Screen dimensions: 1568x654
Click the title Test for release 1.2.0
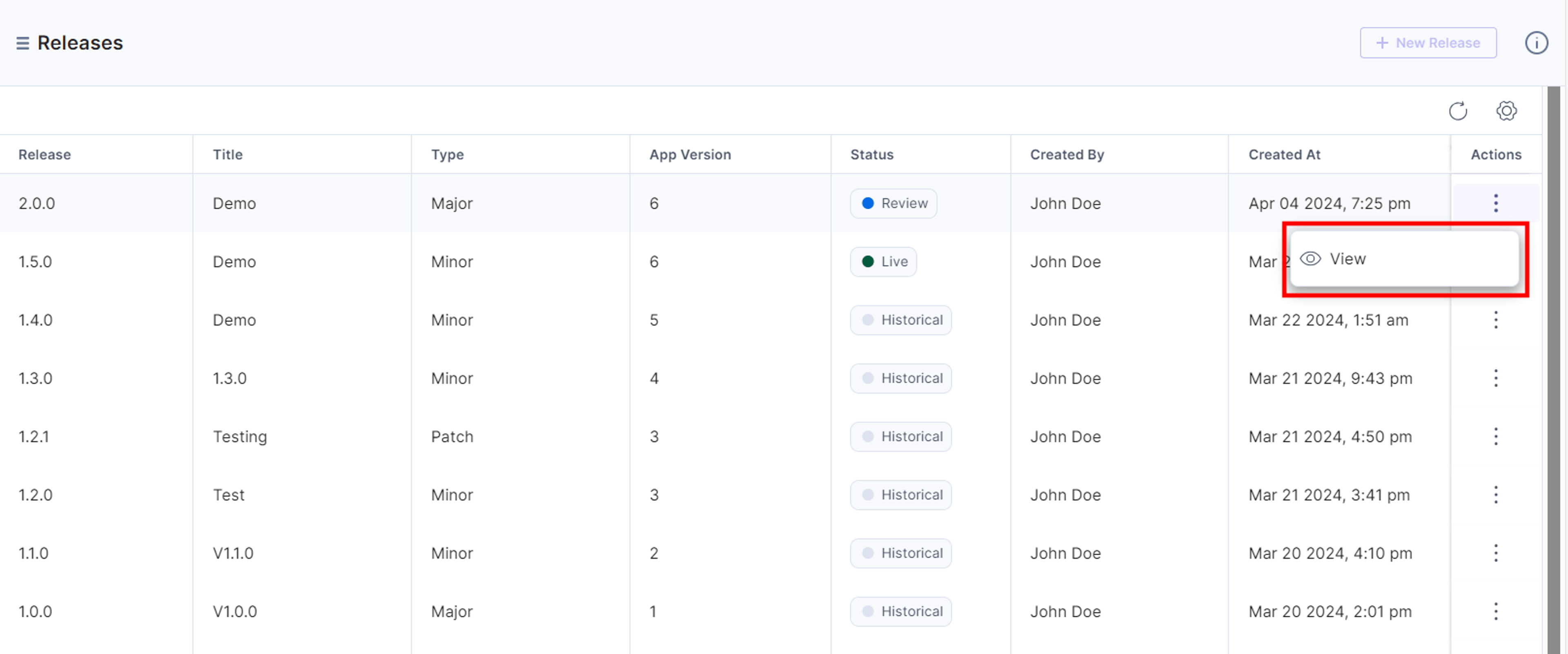click(228, 494)
